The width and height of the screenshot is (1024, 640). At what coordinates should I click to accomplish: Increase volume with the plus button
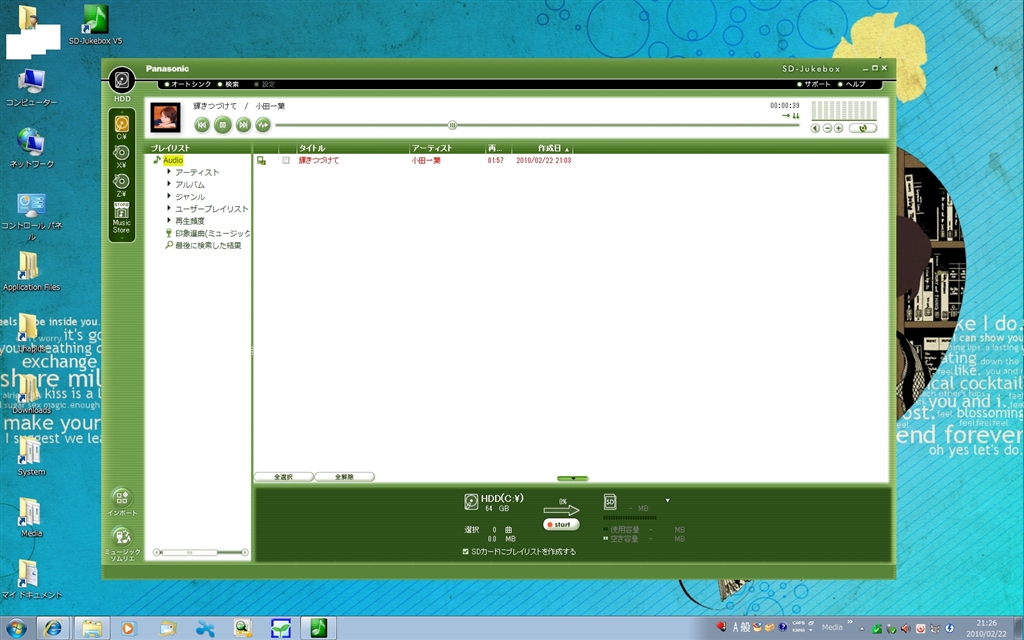coord(839,128)
